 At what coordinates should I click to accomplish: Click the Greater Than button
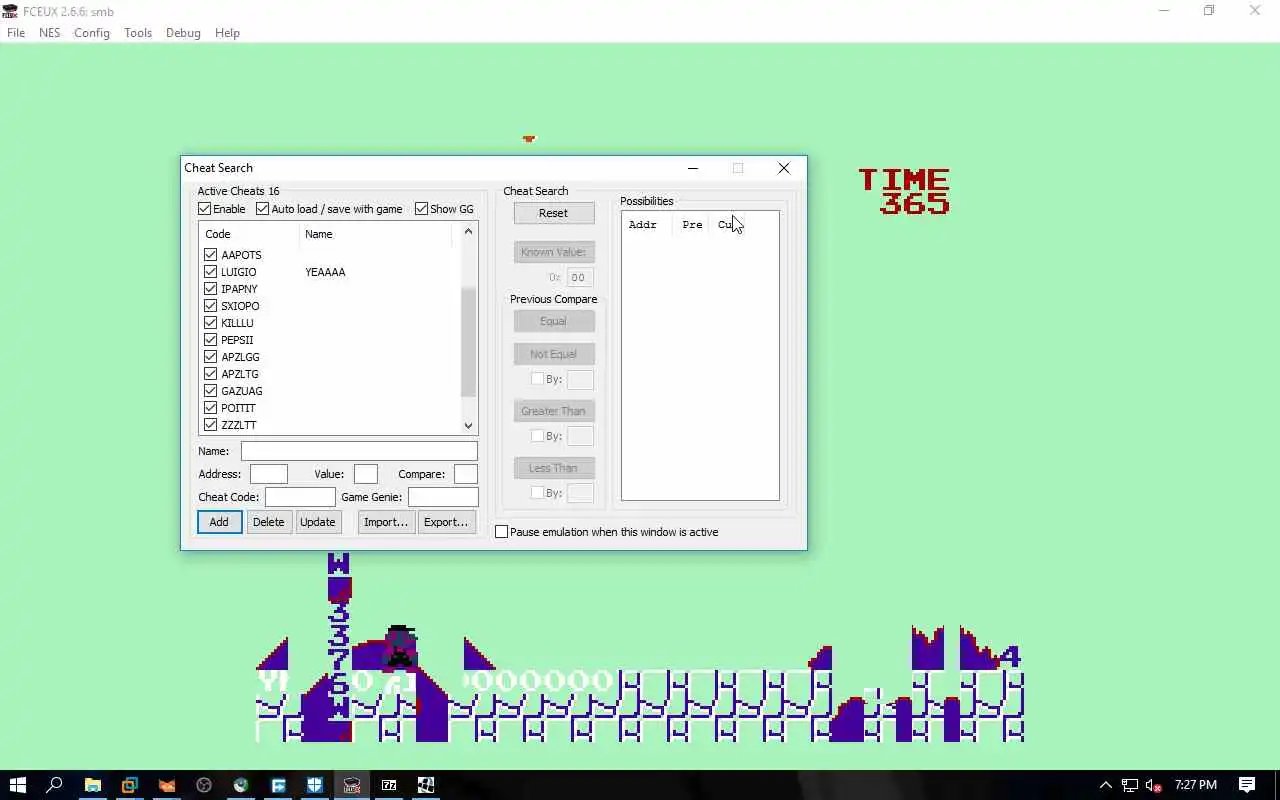click(x=553, y=411)
